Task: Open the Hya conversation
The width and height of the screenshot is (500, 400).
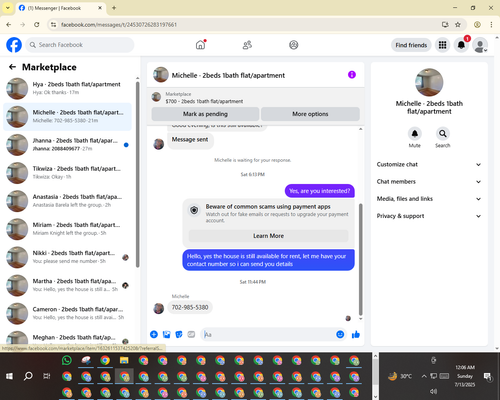Action: [67, 88]
